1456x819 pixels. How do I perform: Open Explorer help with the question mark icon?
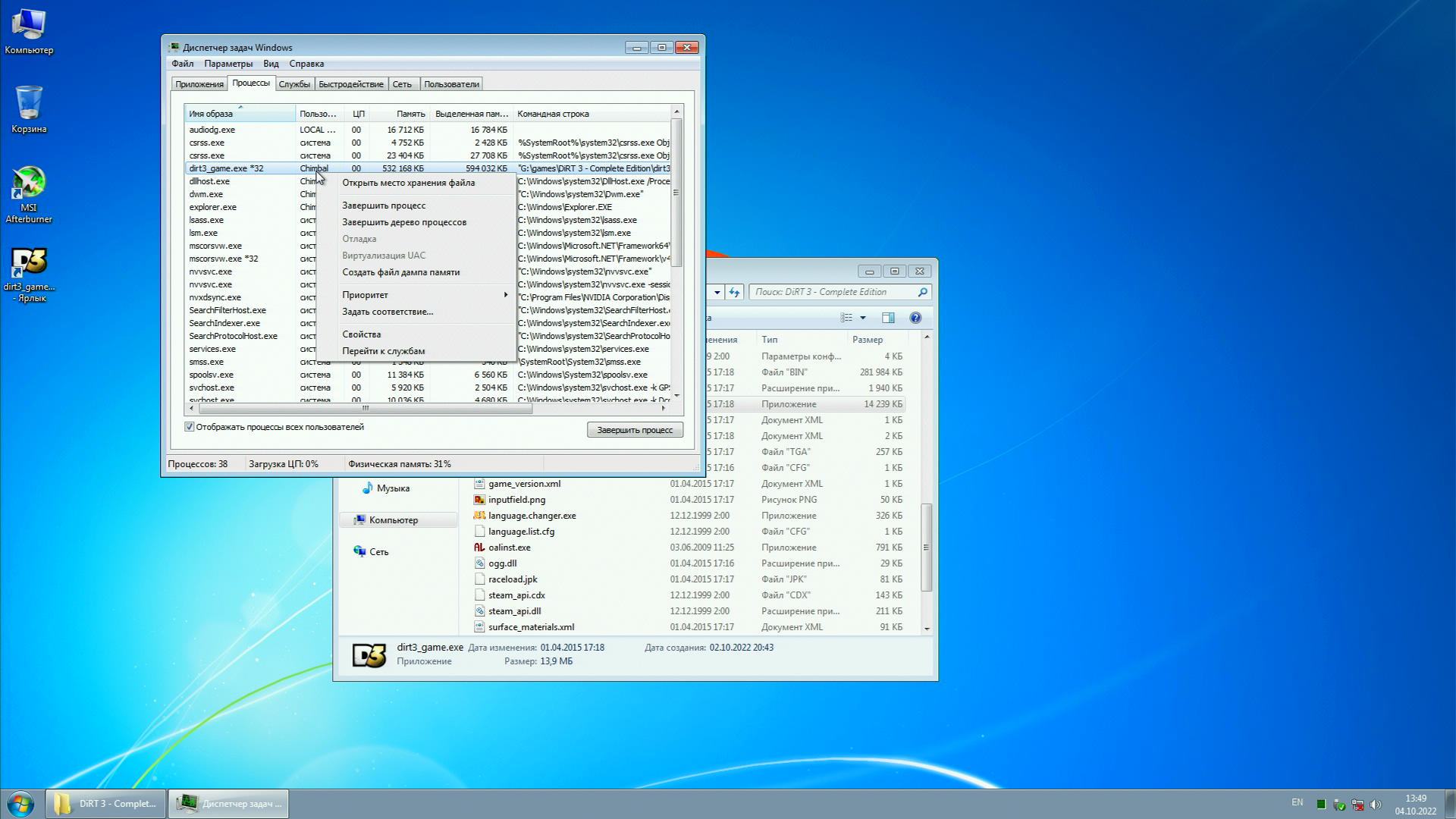tap(915, 318)
